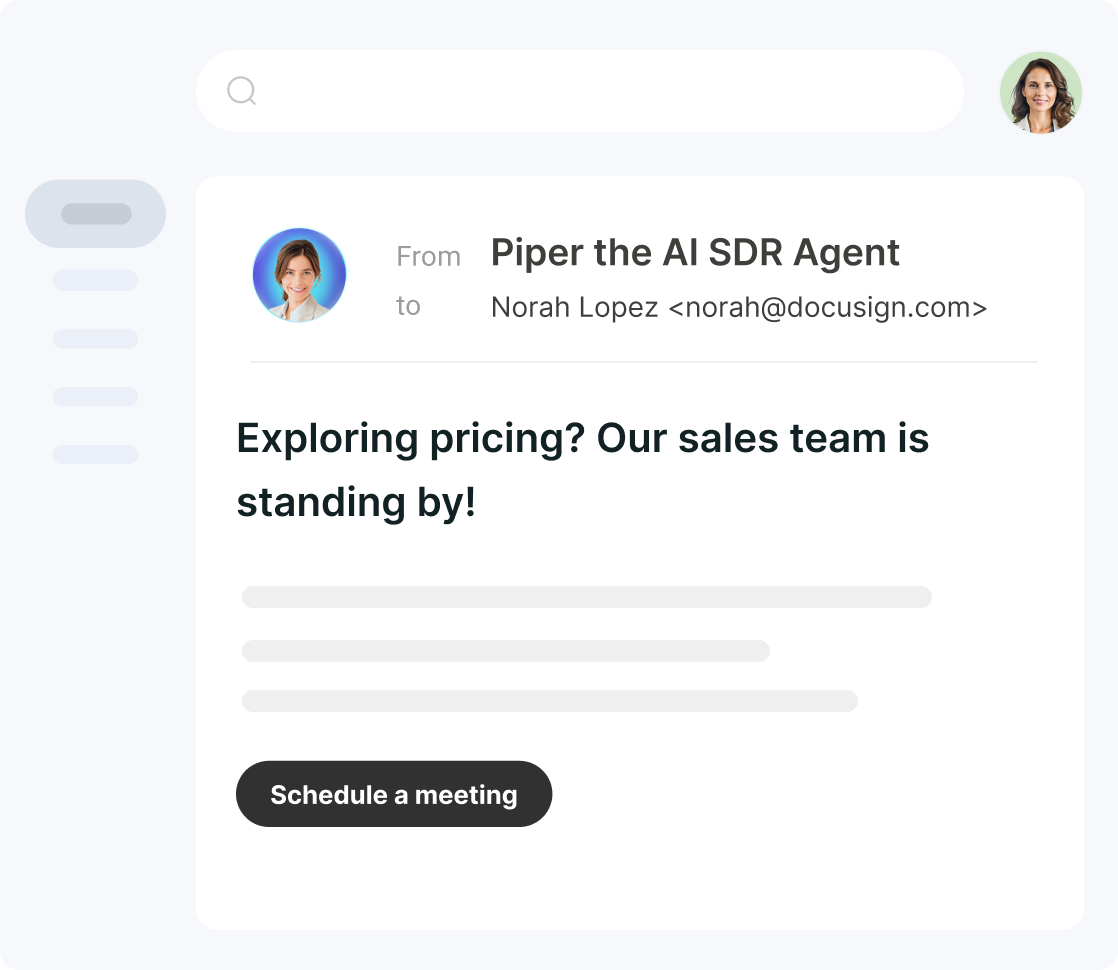Select the second sidebar placeholder item

(96, 280)
